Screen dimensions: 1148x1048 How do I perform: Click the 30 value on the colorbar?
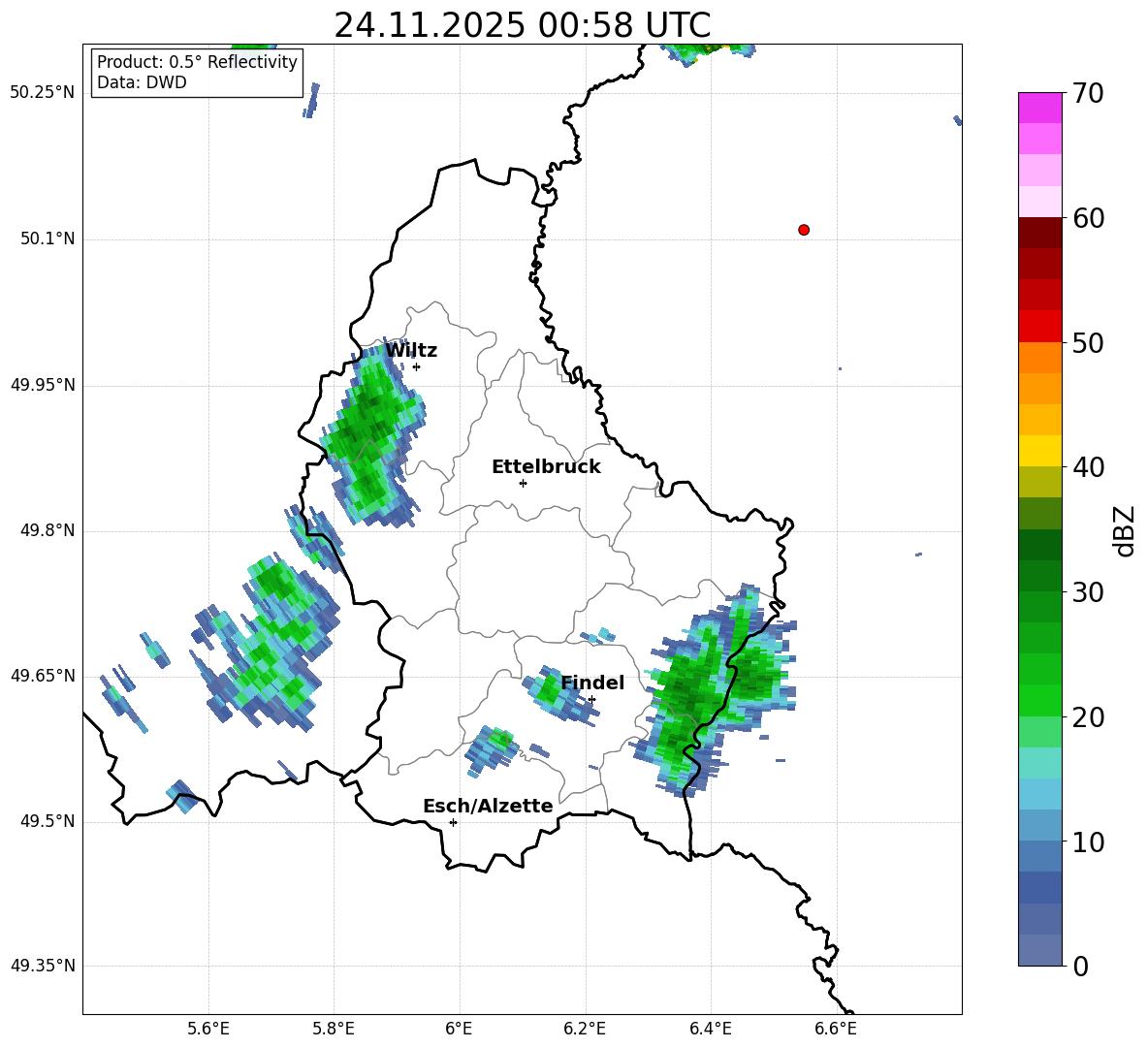coord(1088,592)
